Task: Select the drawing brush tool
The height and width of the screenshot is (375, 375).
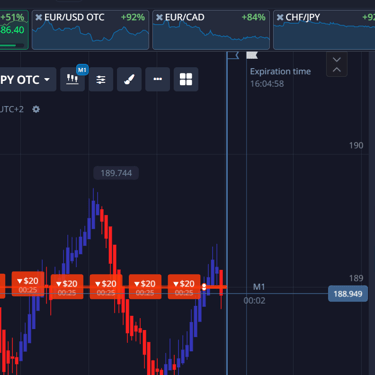Action: (x=129, y=79)
